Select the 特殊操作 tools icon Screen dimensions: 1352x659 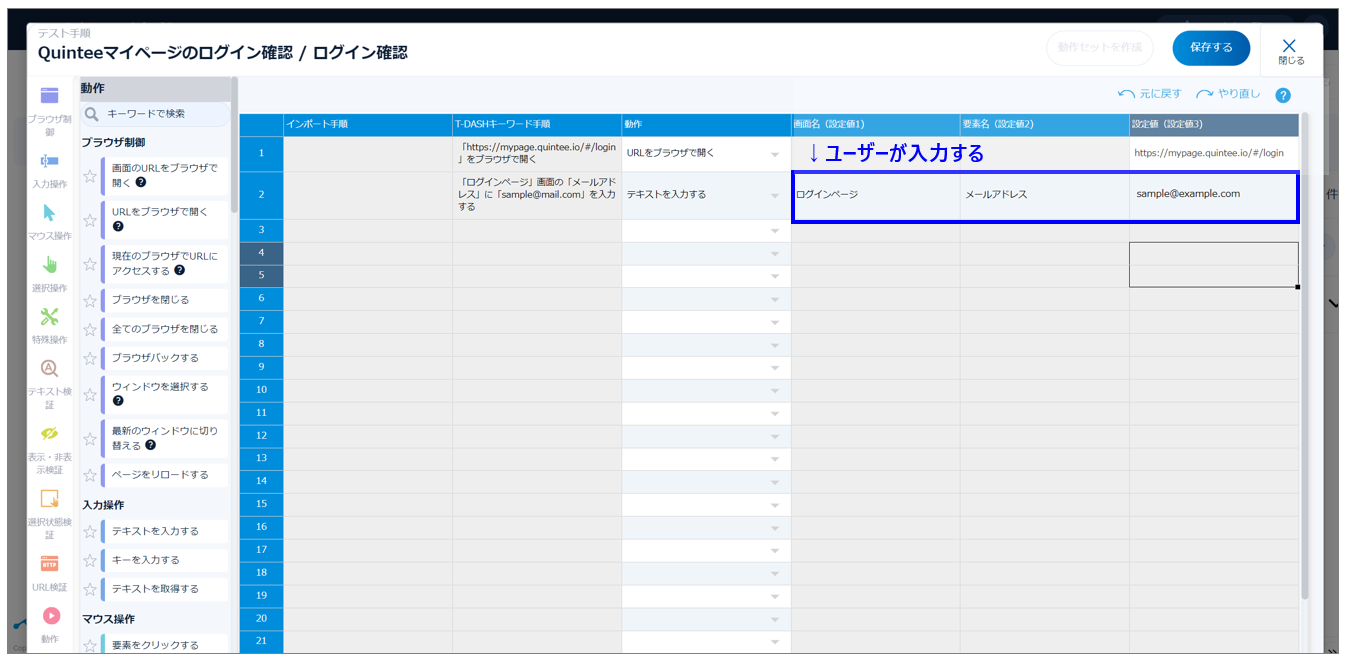pyautogui.click(x=49, y=317)
